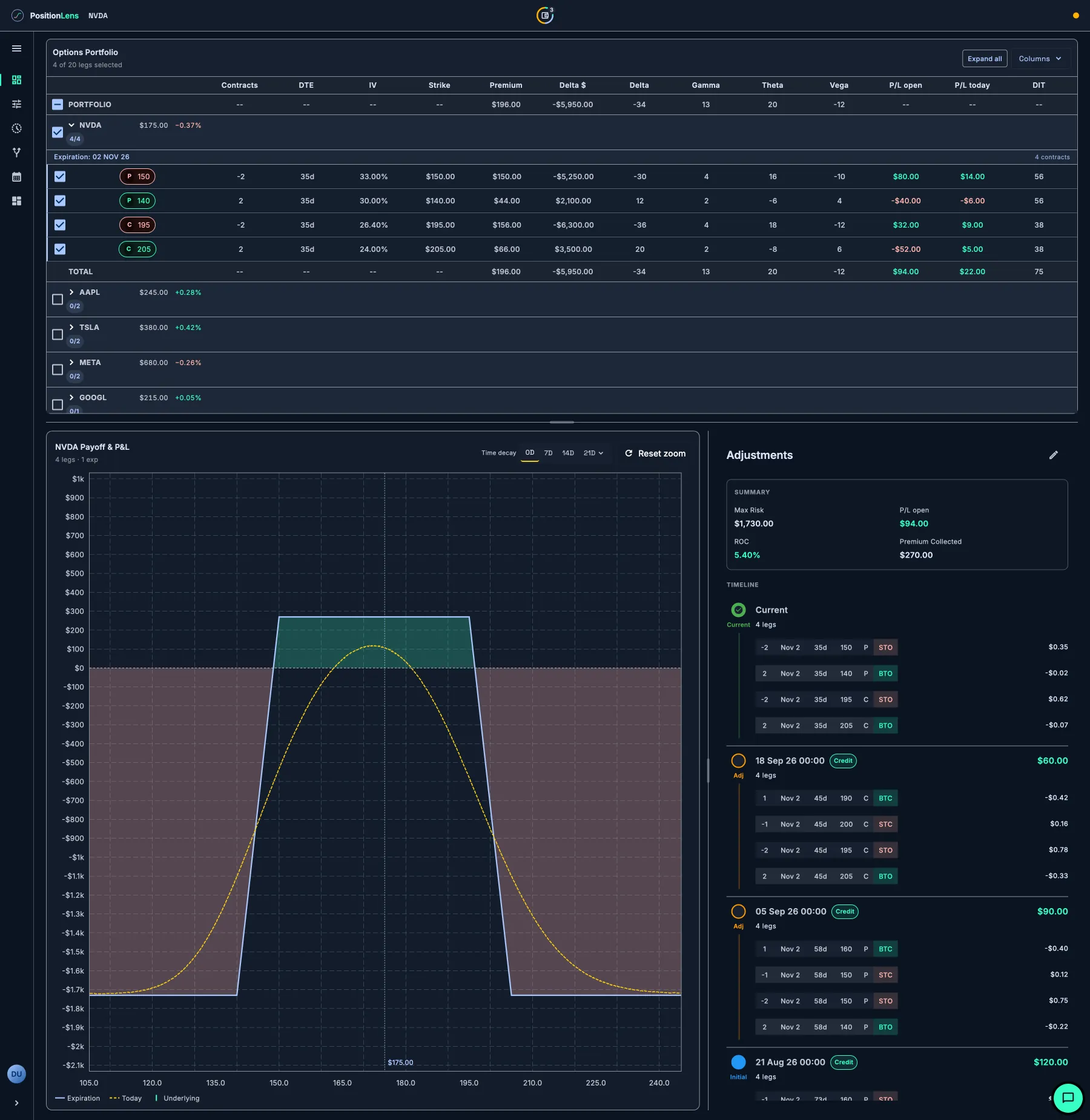
Task: Open the widgets layout icon in sidebar
Action: (16, 201)
